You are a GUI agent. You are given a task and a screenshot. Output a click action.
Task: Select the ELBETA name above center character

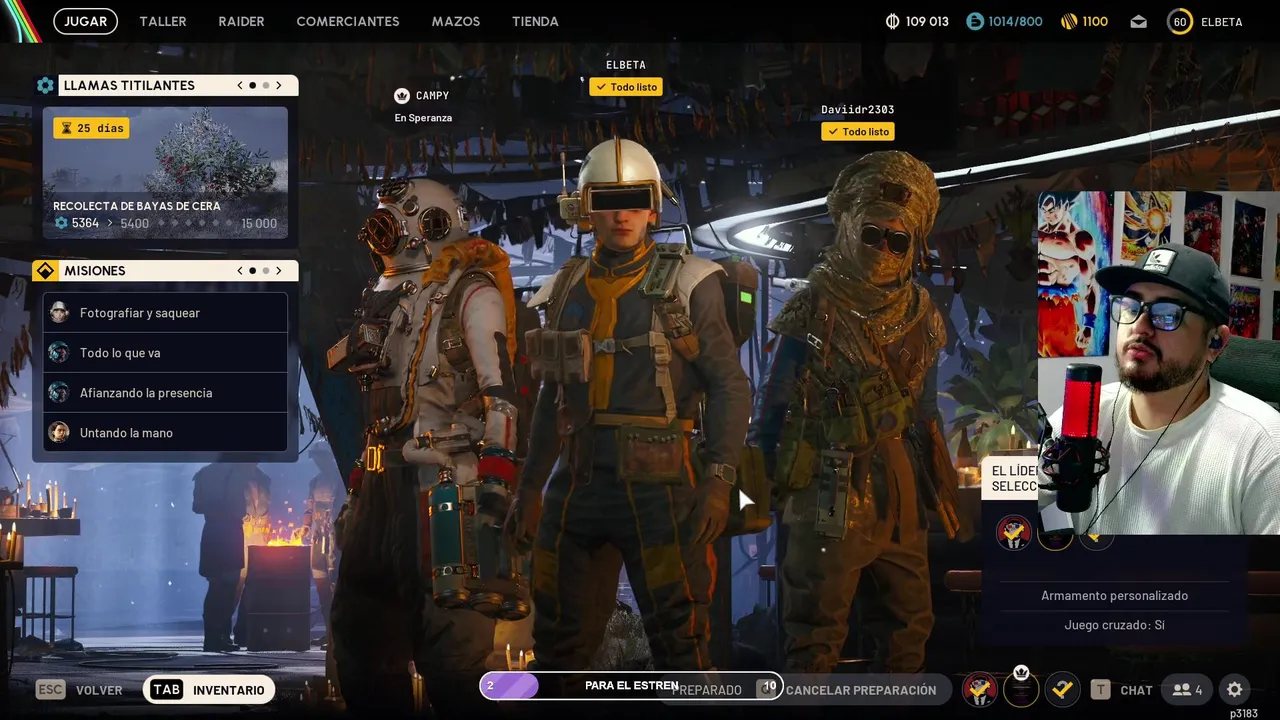click(626, 66)
